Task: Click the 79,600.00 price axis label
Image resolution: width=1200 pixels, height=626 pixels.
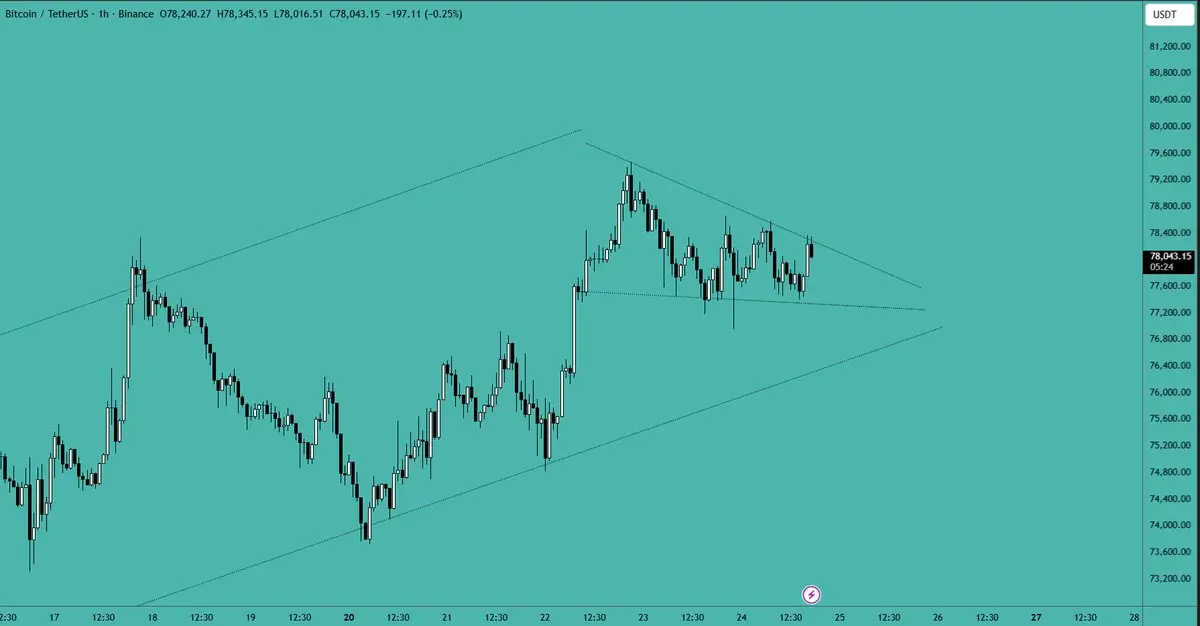Action: click(1169, 153)
